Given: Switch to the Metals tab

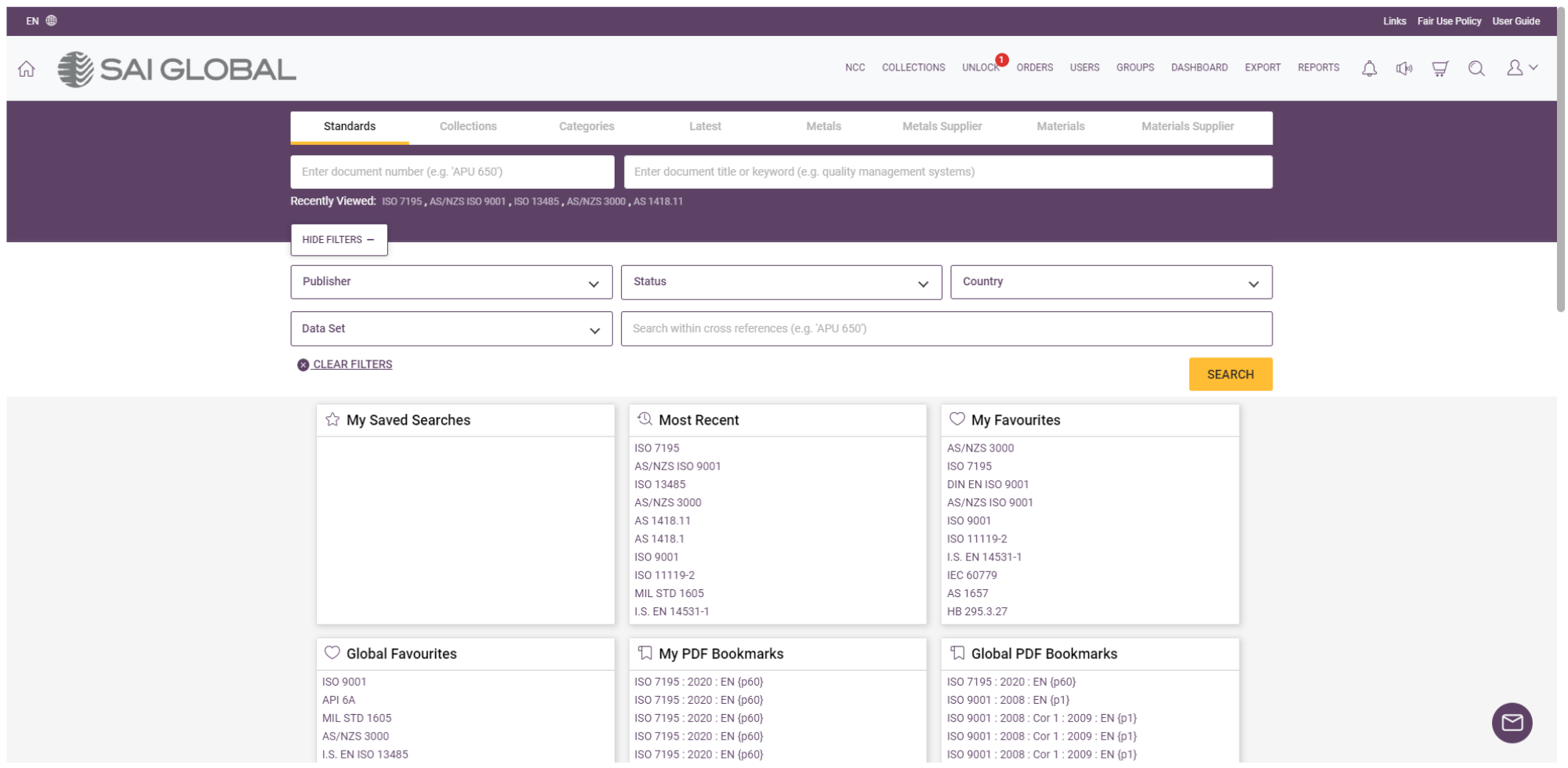Looking at the screenshot, I should click(x=823, y=127).
